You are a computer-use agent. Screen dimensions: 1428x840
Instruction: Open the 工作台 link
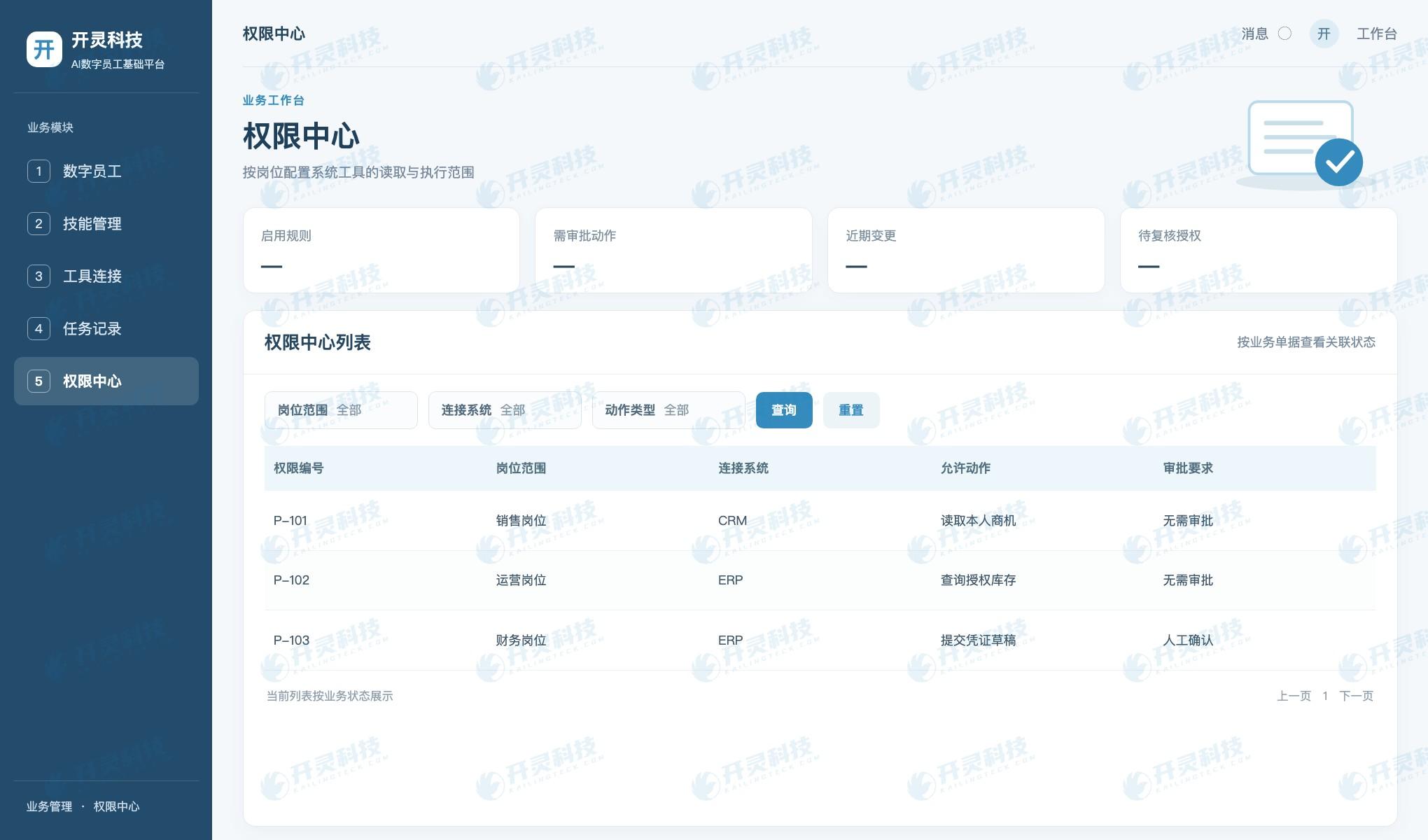1376,34
